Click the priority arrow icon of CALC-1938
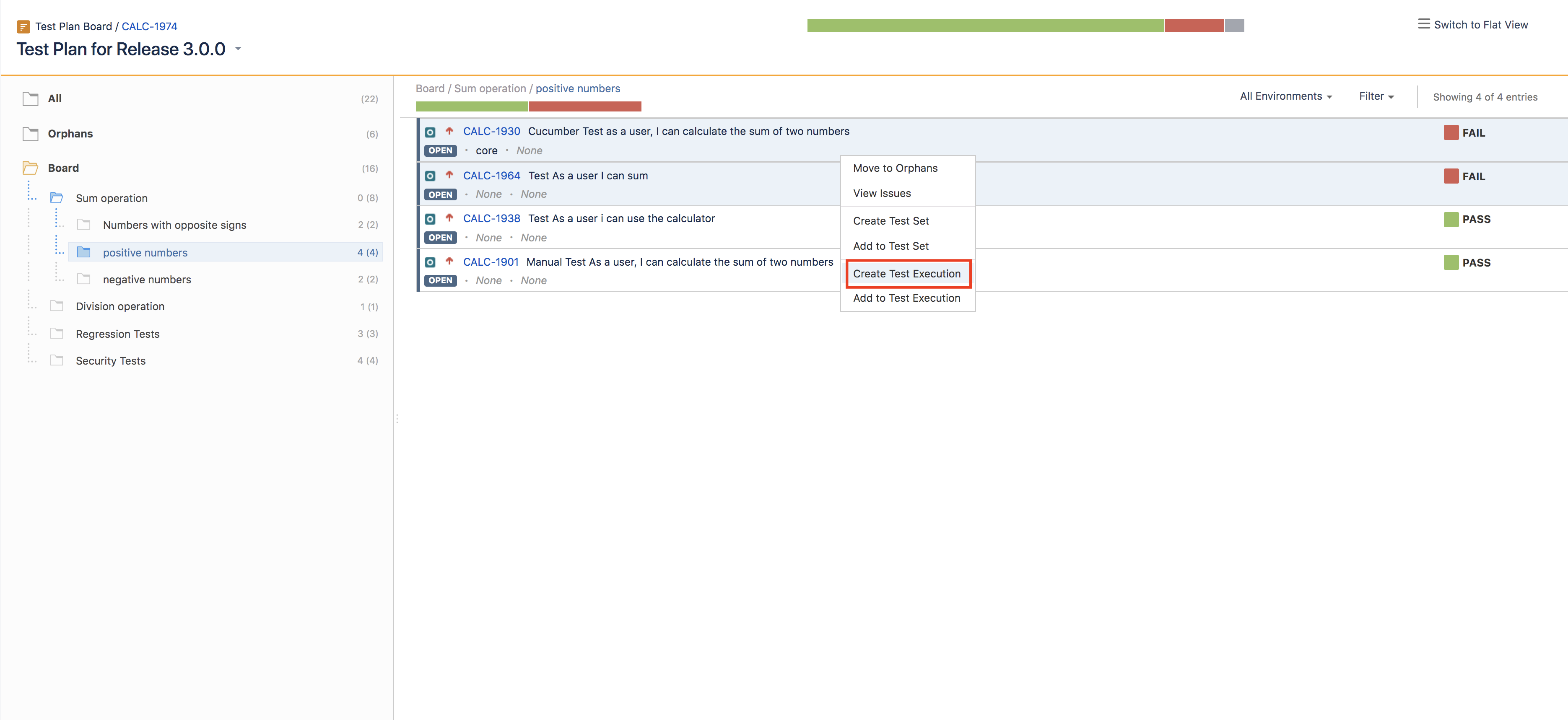Screen dimensions: 1568x720 [x=449, y=218]
